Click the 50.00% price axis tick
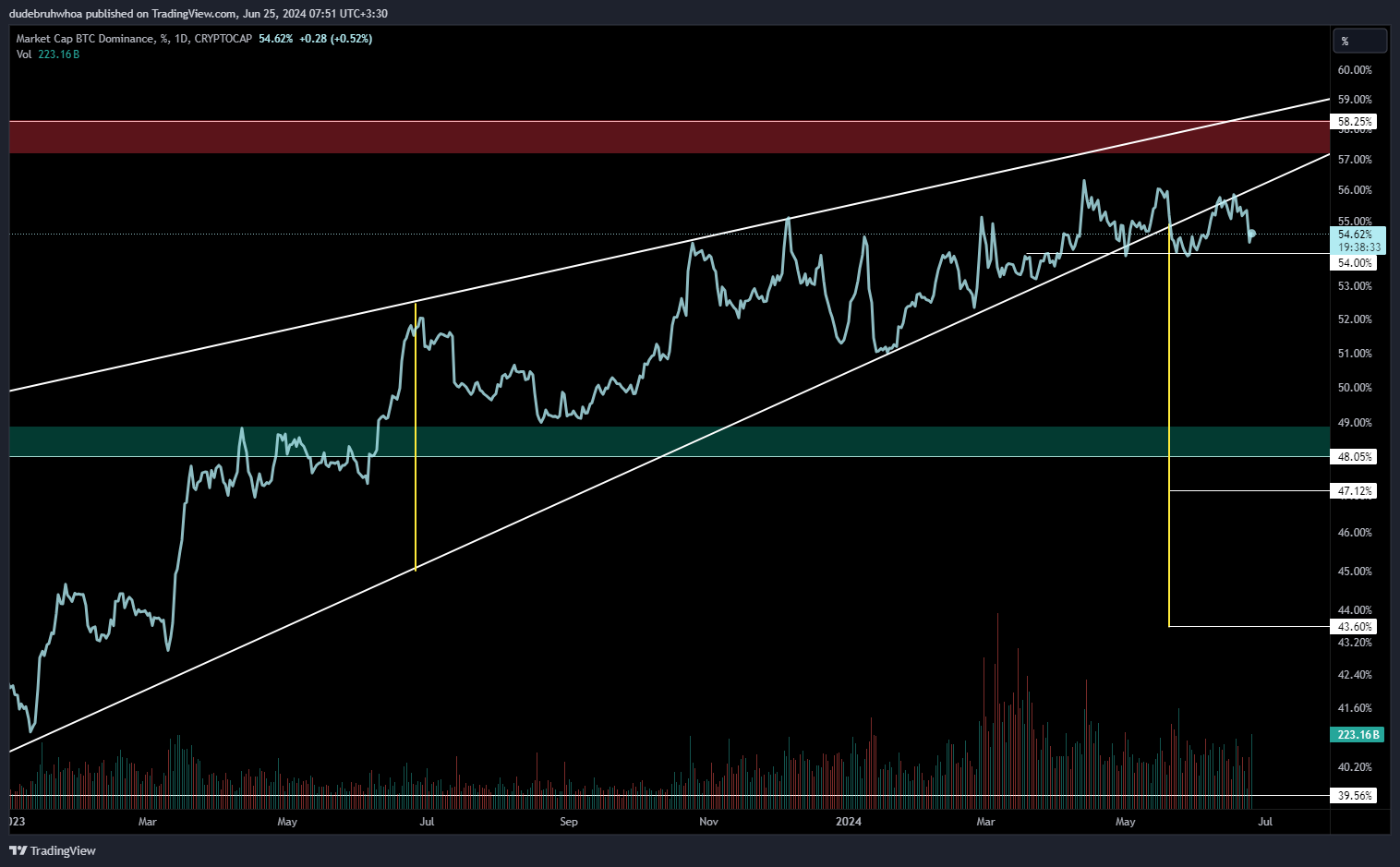The height and width of the screenshot is (867, 1400). tap(1355, 388)
